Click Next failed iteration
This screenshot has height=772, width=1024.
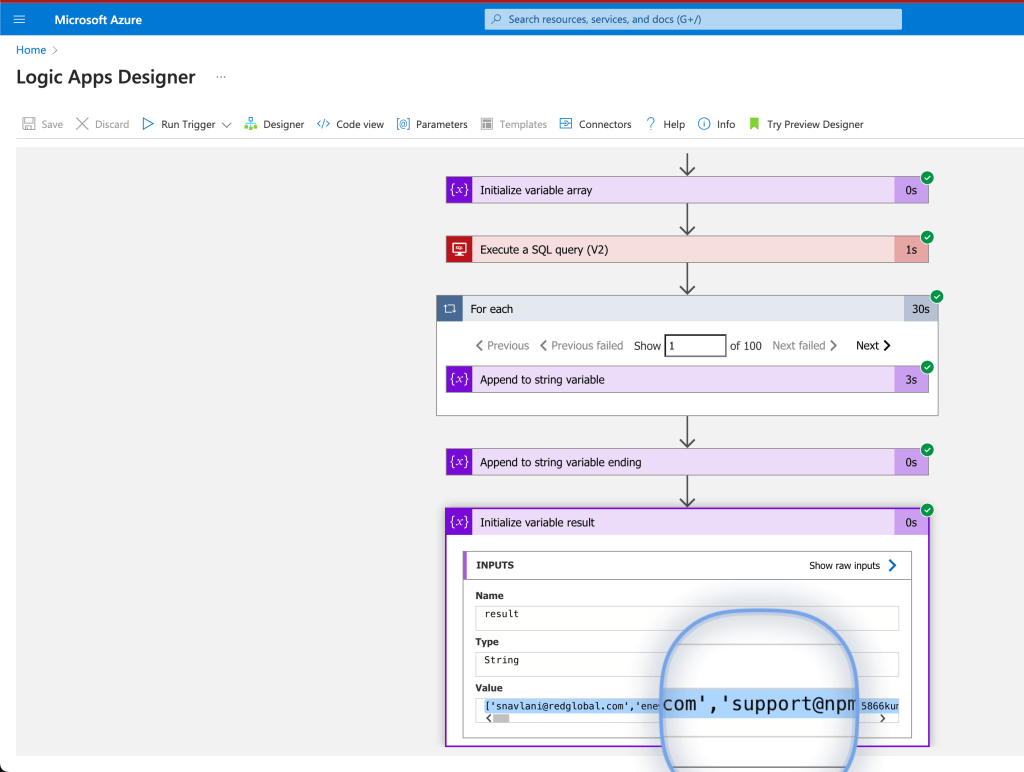pos(805,346)
